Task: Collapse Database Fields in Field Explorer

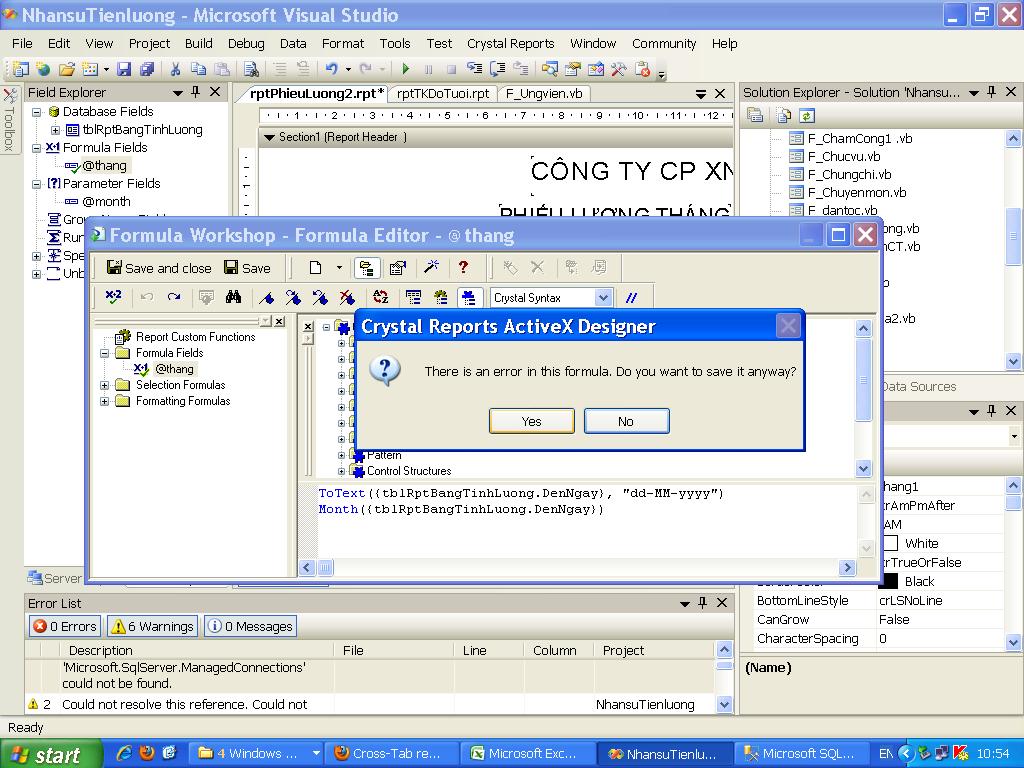Action: tap(37, 112)
